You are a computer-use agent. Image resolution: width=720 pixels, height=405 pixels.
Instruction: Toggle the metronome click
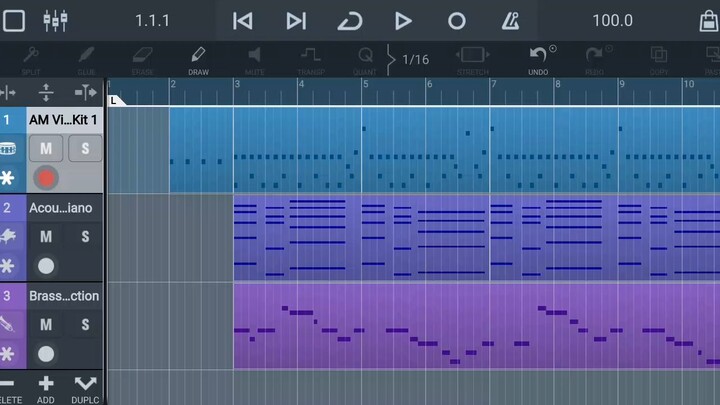(510, 20)
